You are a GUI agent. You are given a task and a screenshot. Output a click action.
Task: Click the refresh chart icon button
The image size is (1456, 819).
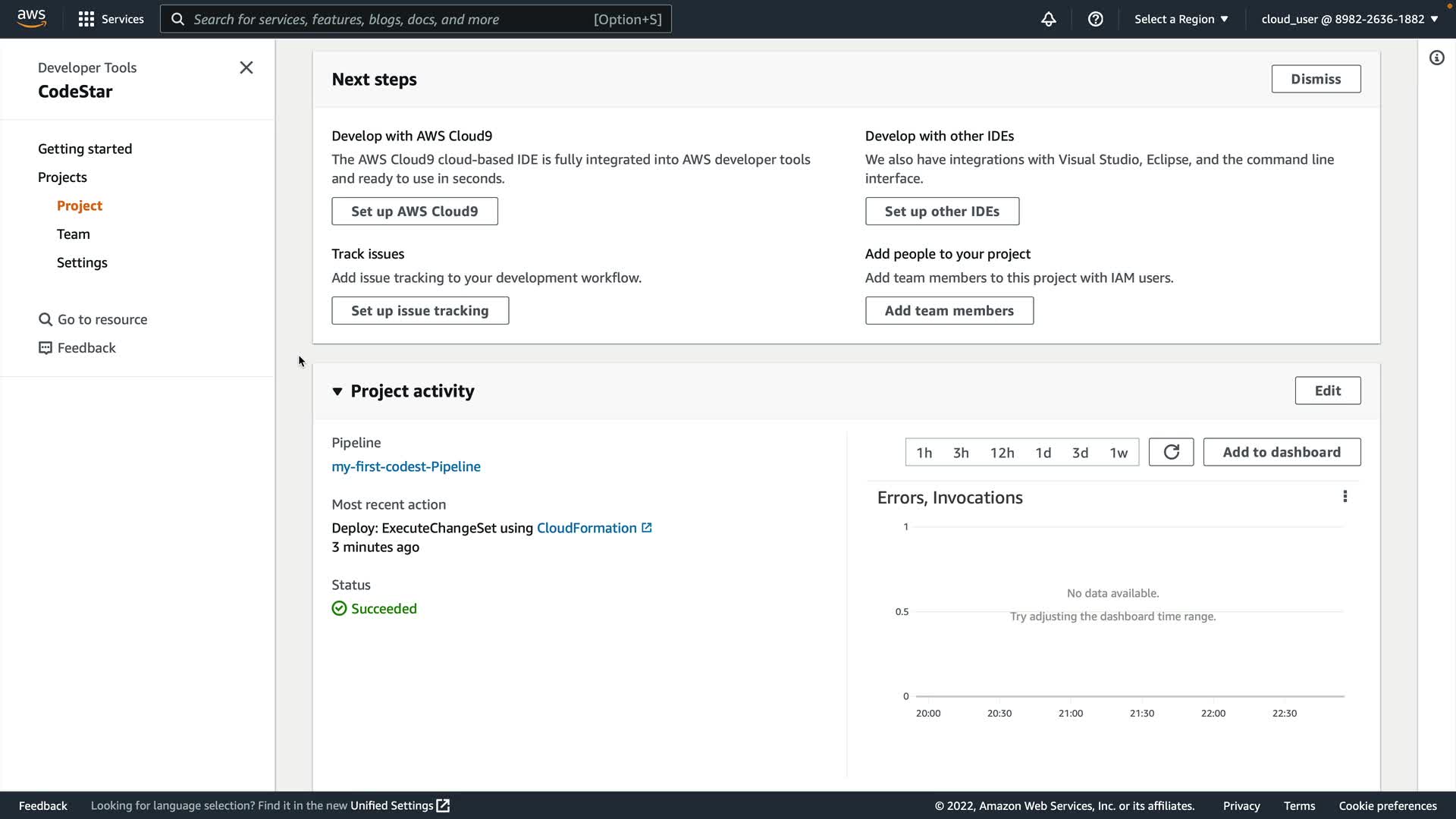[1171, 452]
